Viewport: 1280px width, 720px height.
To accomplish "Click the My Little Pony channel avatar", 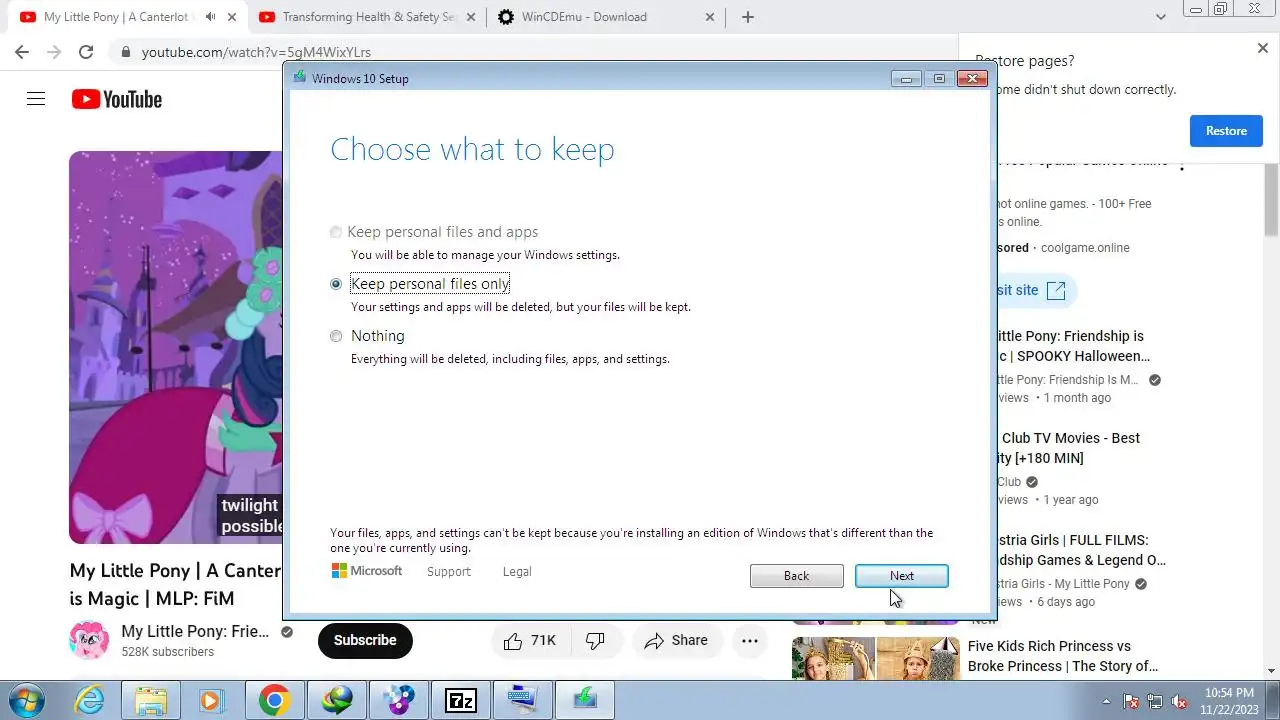I will pyautogui.click(x=89, y=640).
